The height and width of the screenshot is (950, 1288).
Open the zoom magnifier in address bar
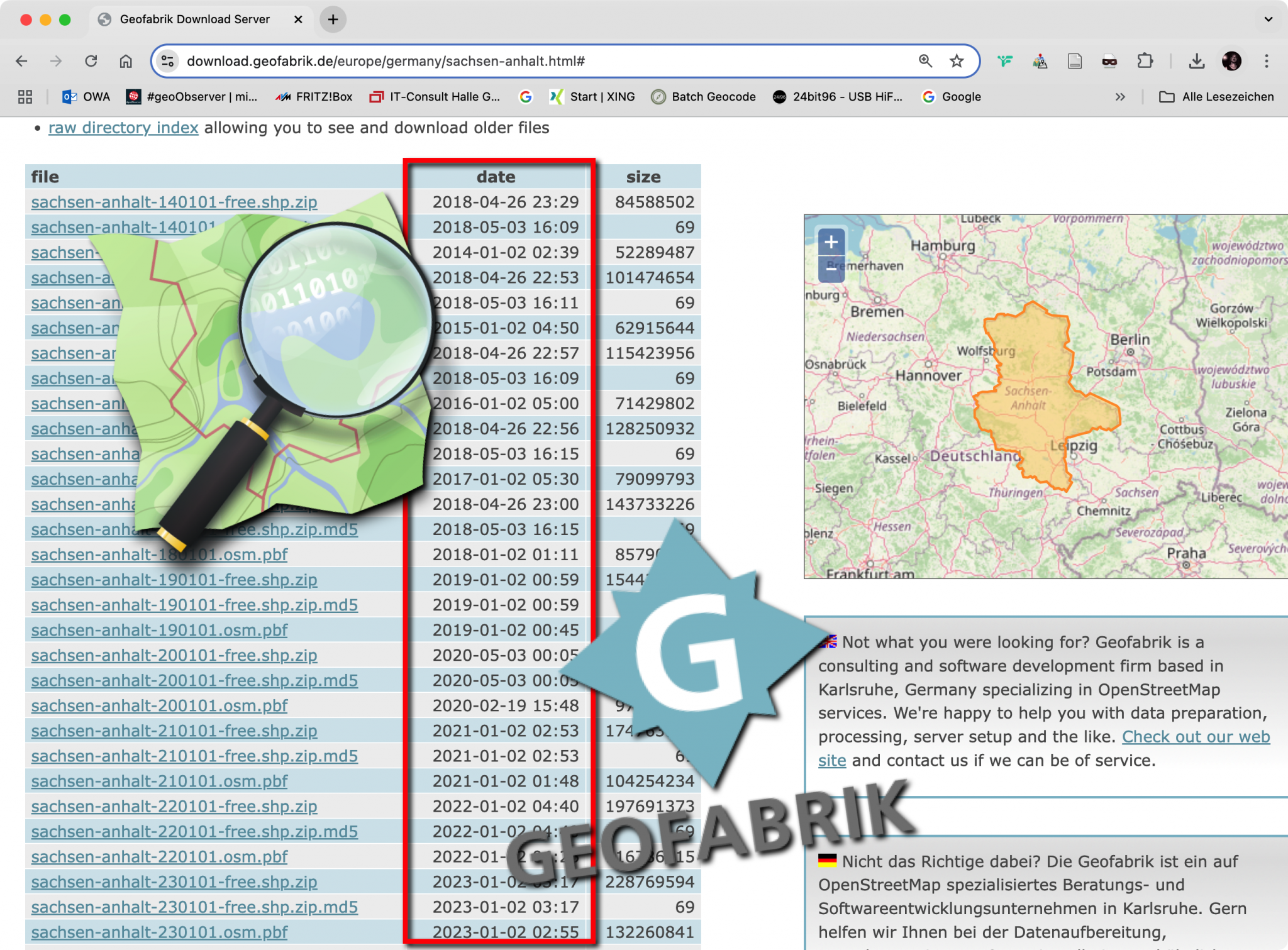[925, 61]
